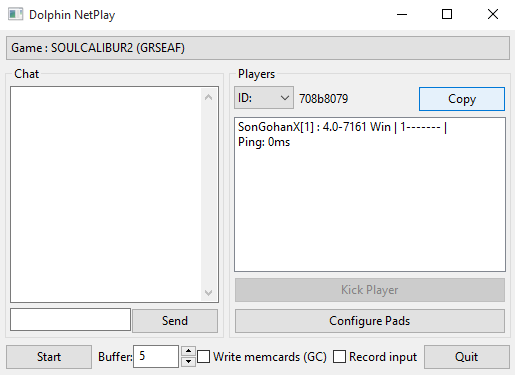Click the Start button
Image resolution: width=515 pixels, height=375 pixels.
click(49, 357)
